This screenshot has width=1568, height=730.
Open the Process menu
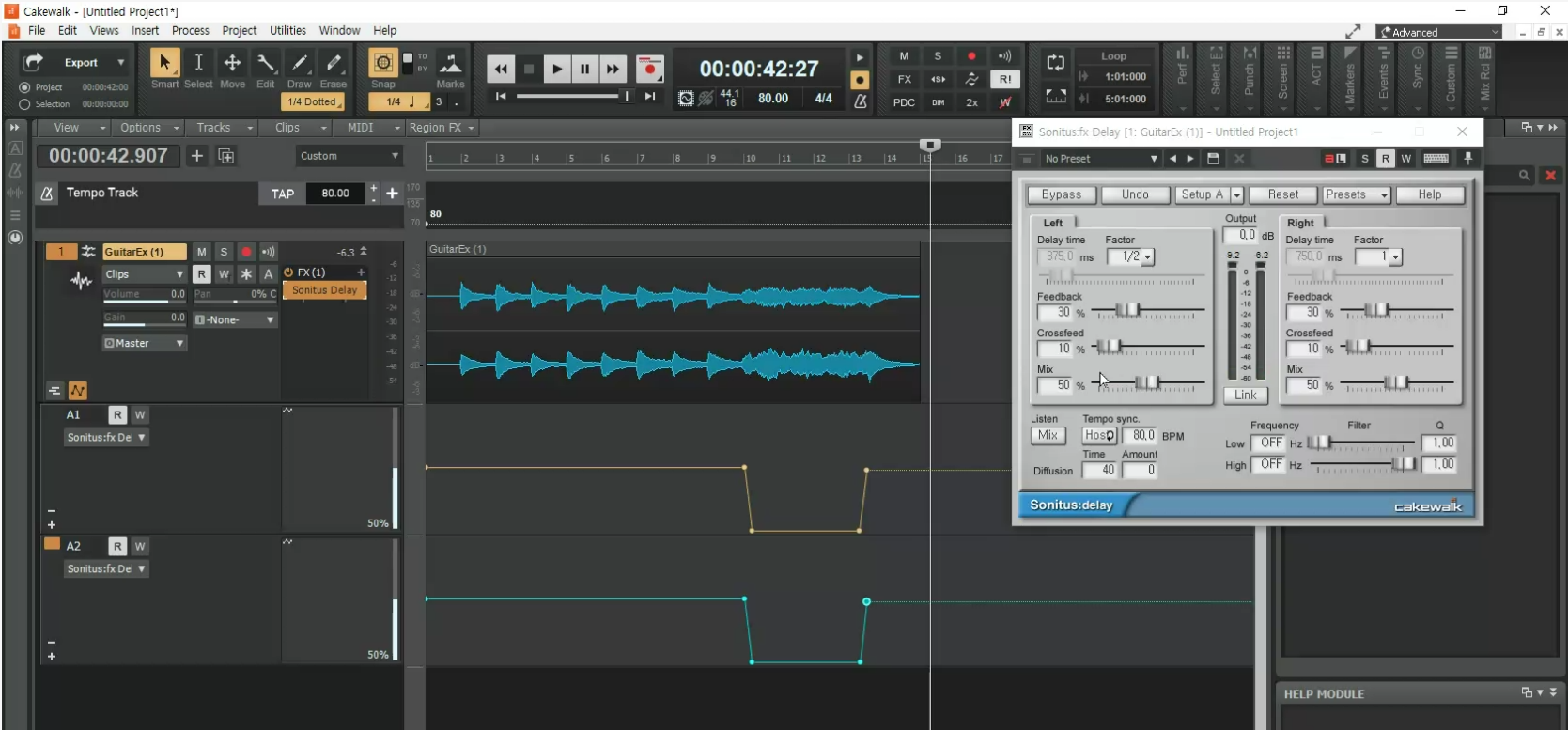click(x=191, y=30)
